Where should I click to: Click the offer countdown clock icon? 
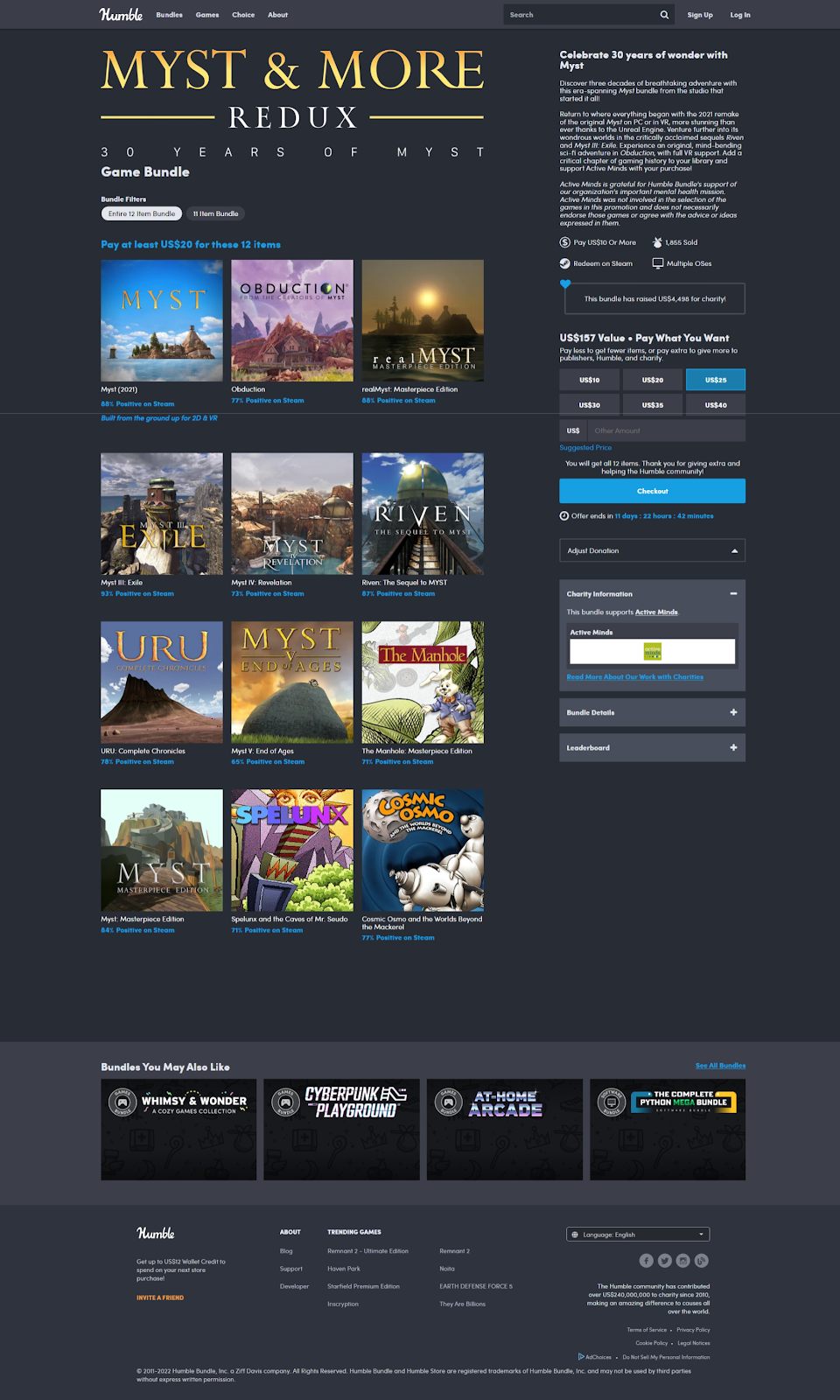[564, 515]
